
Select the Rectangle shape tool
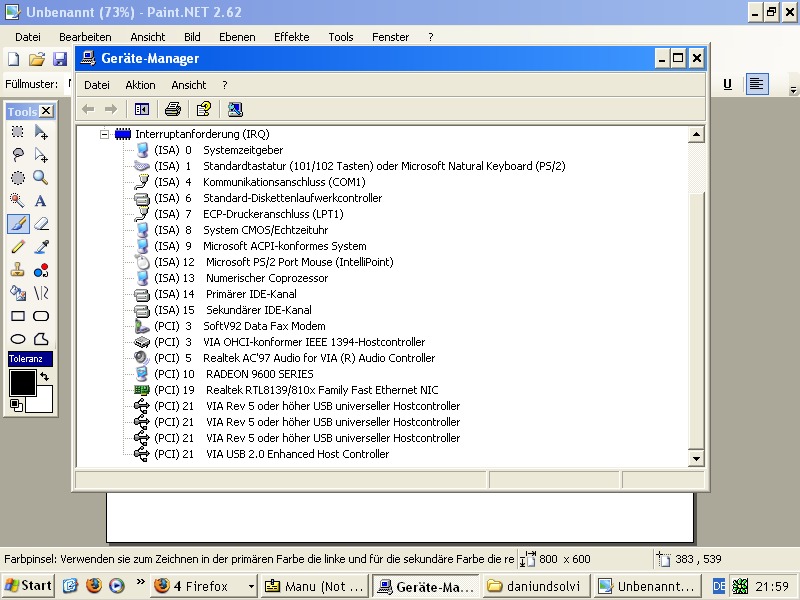click(18, 316)
